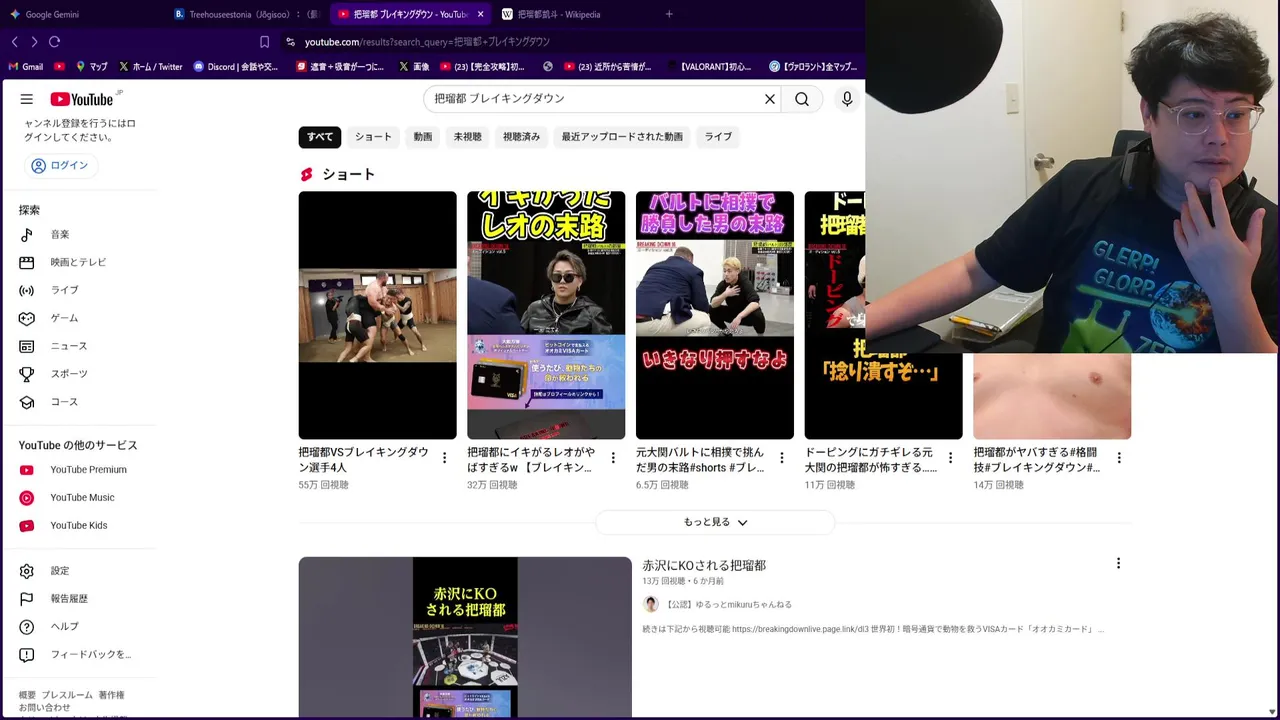This screenshot has height=720, width=1280.
Task: Click the browser address bar URL
Action: pos(427,42)
